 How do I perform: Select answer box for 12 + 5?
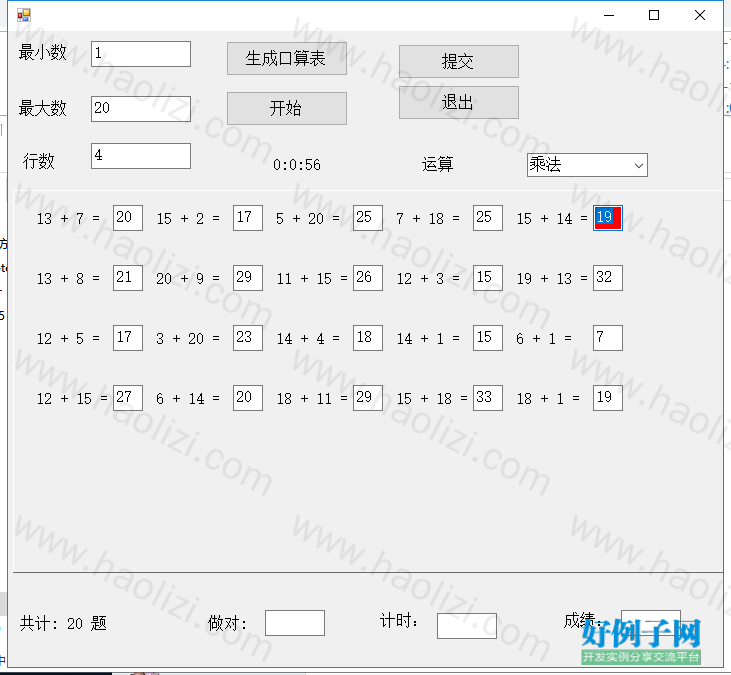[x=128, y=338]
